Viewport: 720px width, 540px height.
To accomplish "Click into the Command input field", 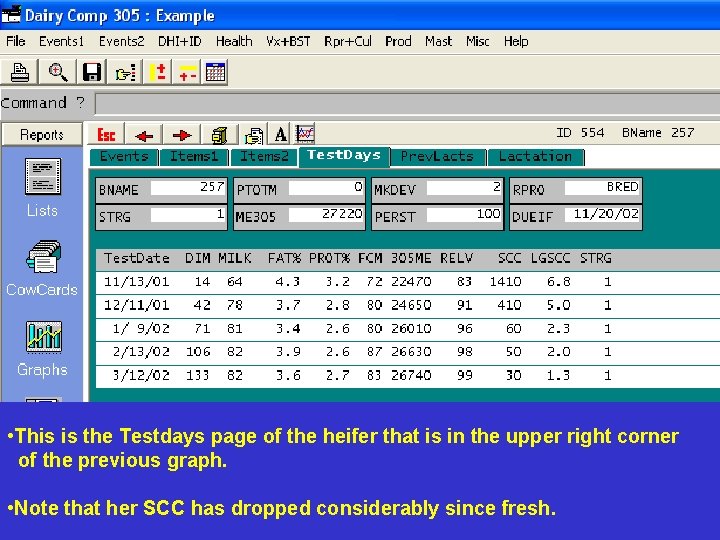I will click(x=407, y=103).
